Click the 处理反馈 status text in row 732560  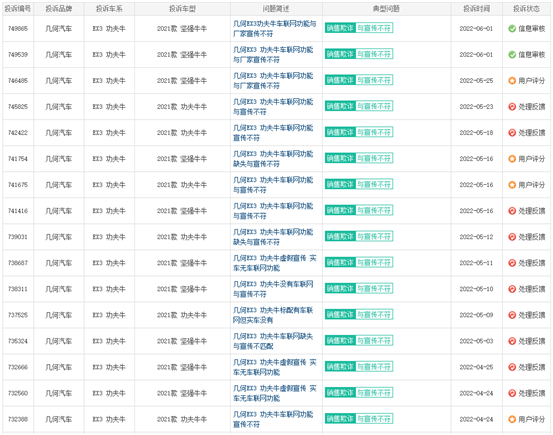(532, 393)
